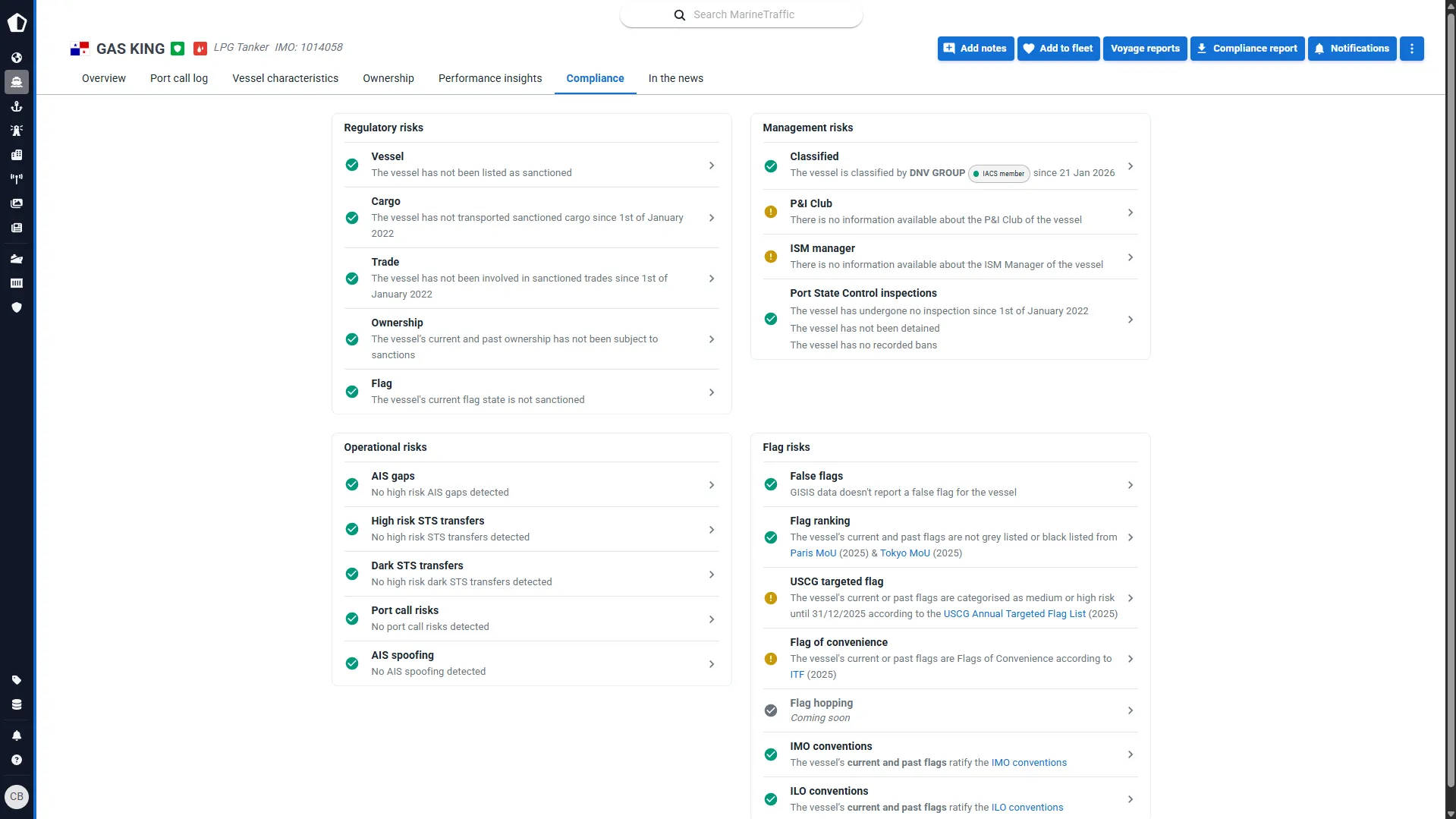Open the Ownership tab

pos(388,78)
